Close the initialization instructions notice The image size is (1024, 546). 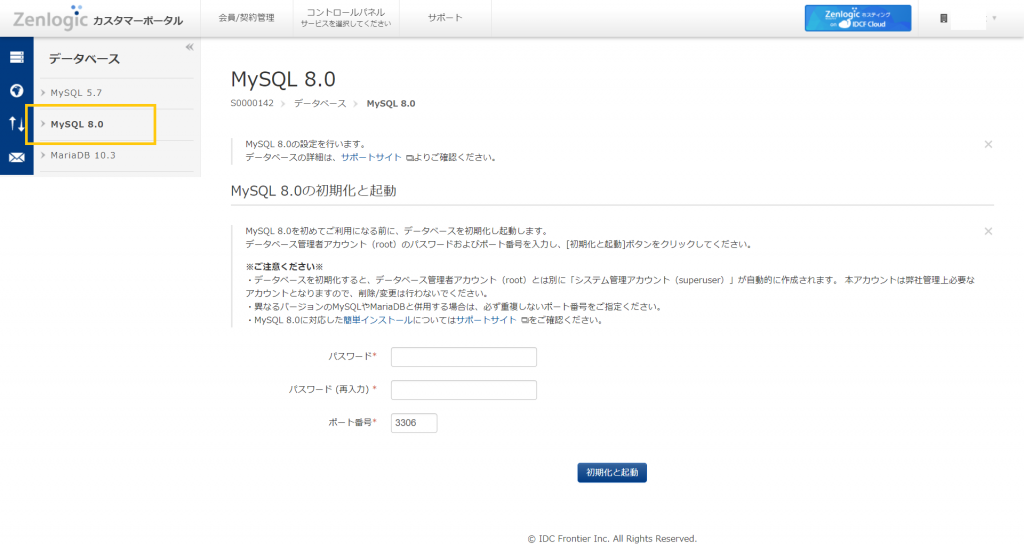(988, 231)
